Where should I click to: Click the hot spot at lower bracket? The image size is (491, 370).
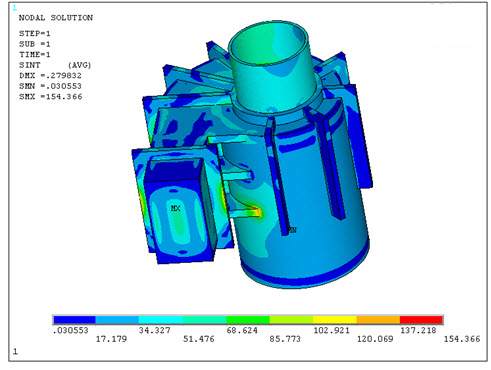[x=256, y=212]
